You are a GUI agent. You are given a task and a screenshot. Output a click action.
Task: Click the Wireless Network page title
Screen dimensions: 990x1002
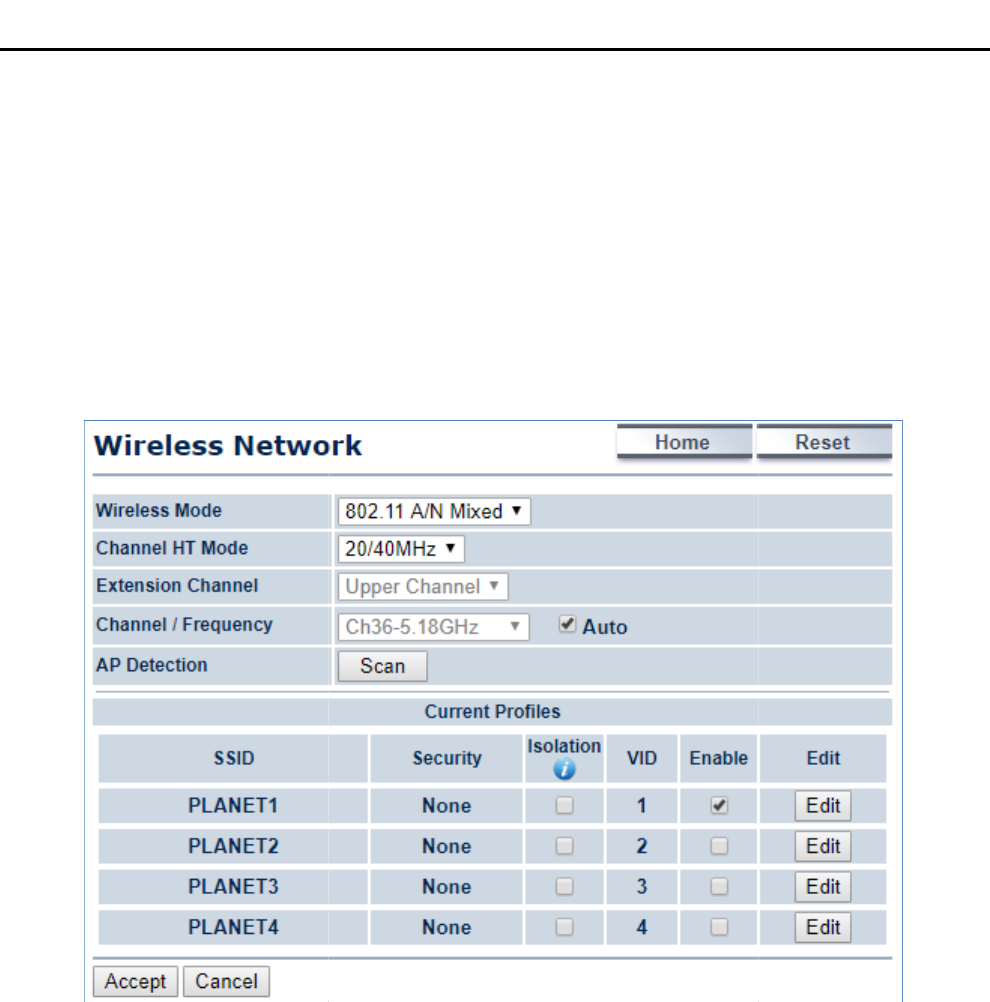point(228,445)
